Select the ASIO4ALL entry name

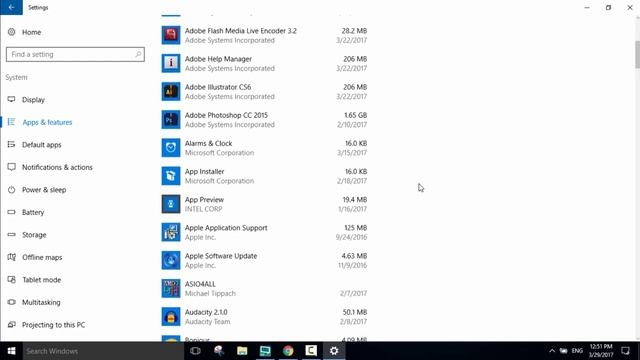click(x=200, y=284)
